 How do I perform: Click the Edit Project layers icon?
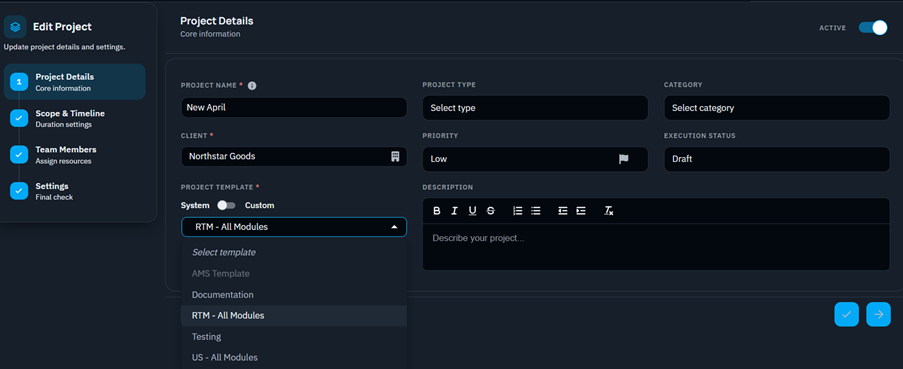pos(16,26)
